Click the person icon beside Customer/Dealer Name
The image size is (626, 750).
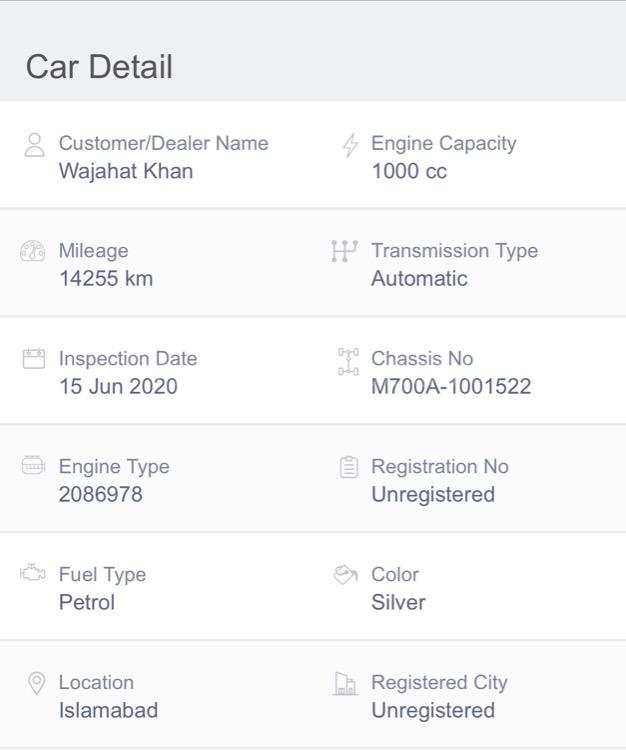click(x=34, y=145)
